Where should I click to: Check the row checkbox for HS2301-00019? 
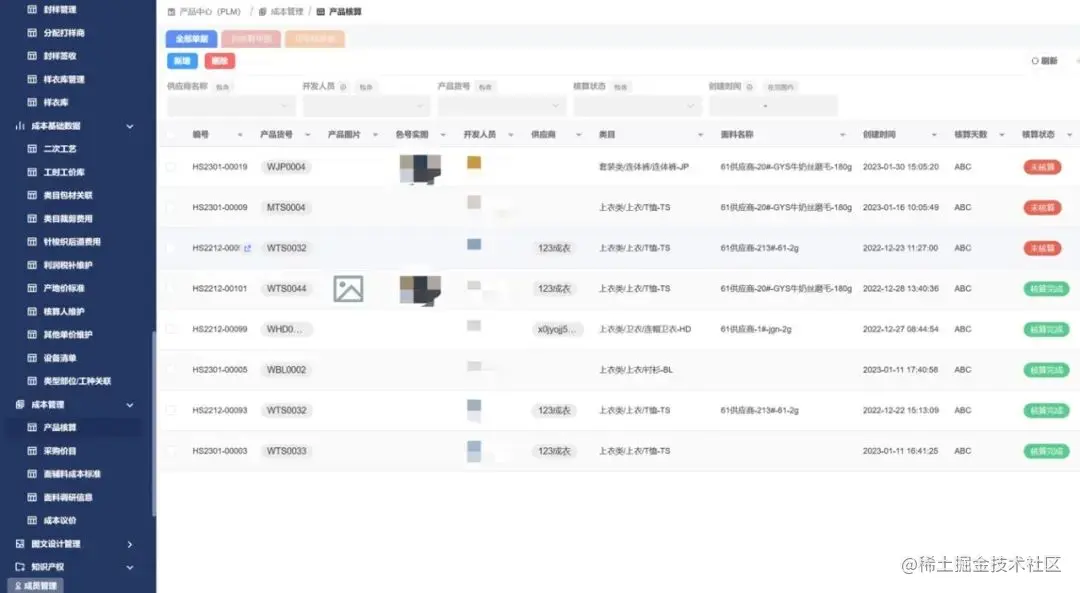click(x=170, y=167)
